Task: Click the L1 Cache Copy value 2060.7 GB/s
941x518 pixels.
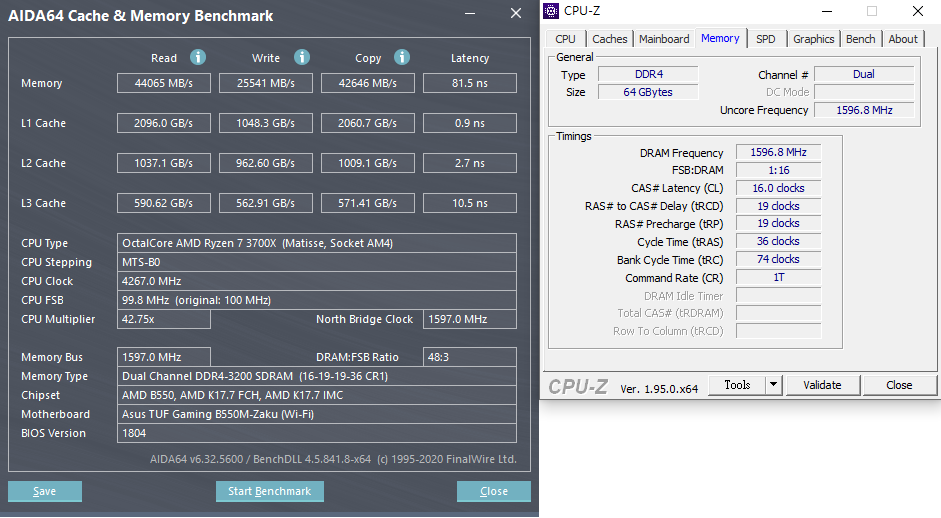Action: (x=368, y=123)
